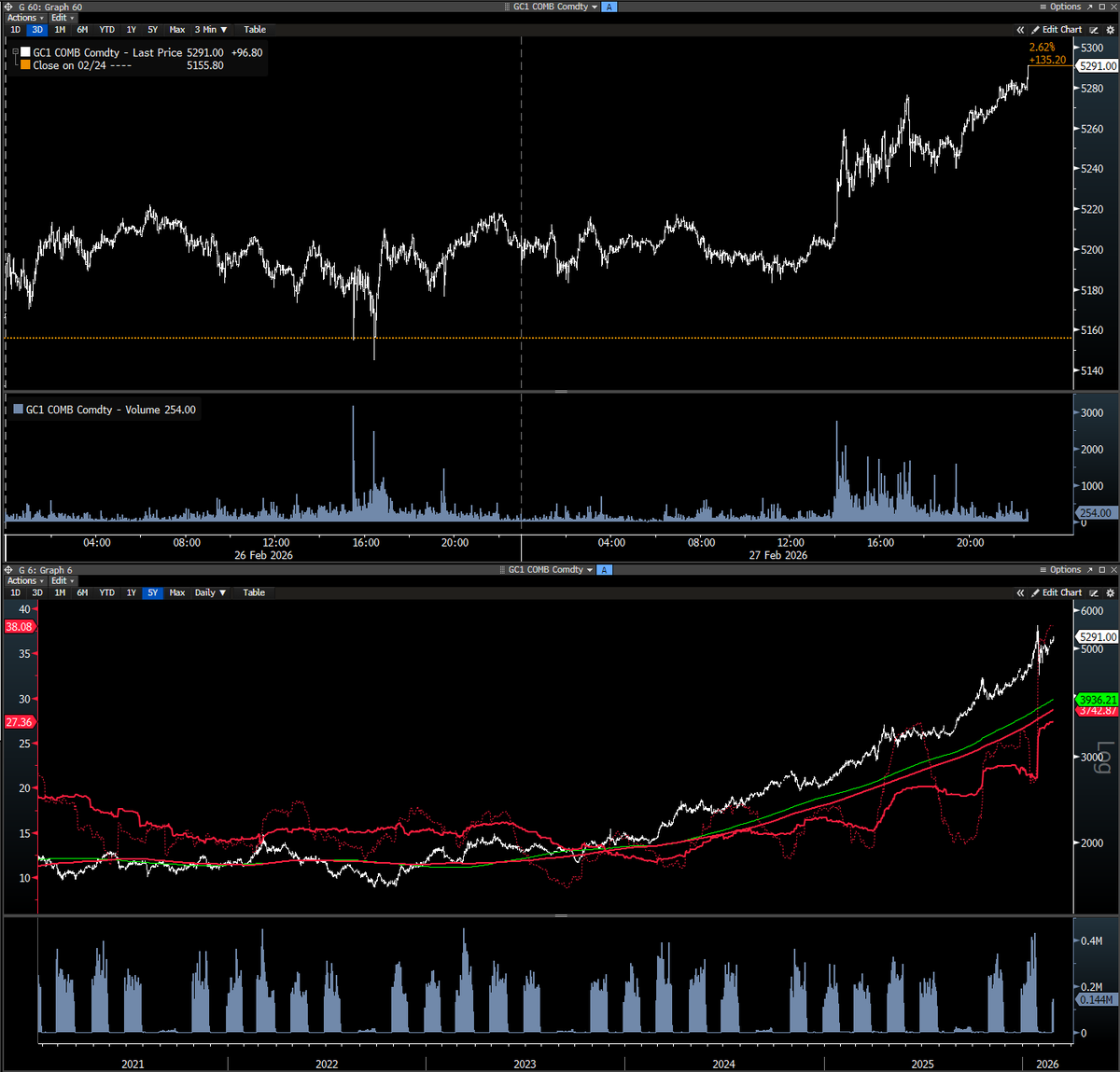Click the red 38.08 left axis label

click(x=20, y=627)
